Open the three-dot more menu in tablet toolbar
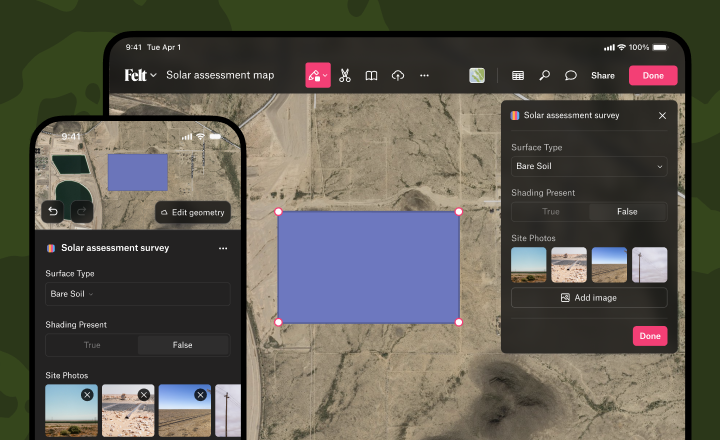The height and width of the screenshot is (440, 720). (x=424, y=75)
